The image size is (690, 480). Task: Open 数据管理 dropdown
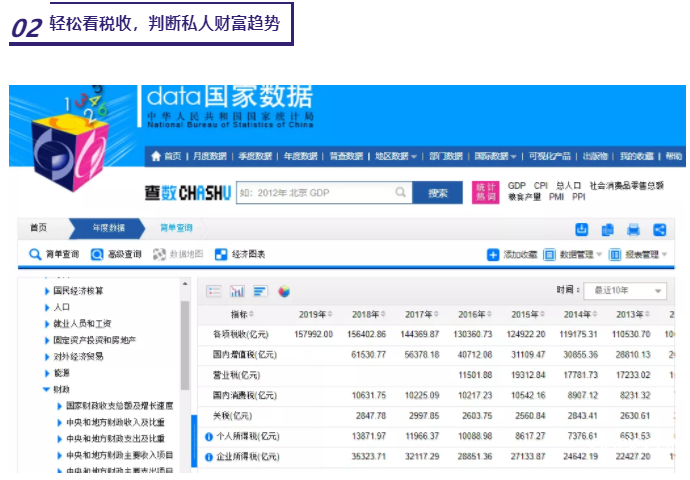tap(573, 255)
